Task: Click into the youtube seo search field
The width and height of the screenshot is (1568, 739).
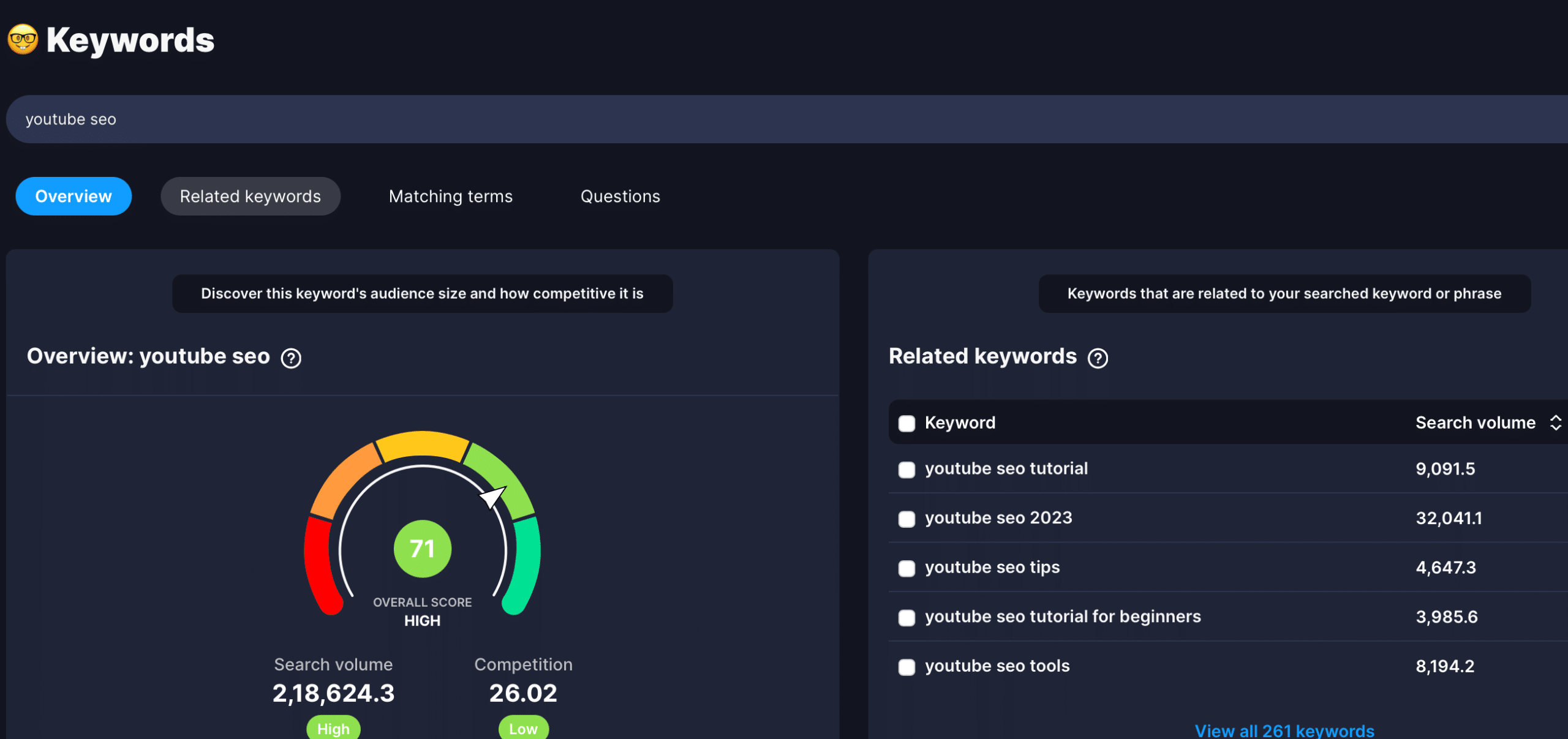Action: pos(787,119)
